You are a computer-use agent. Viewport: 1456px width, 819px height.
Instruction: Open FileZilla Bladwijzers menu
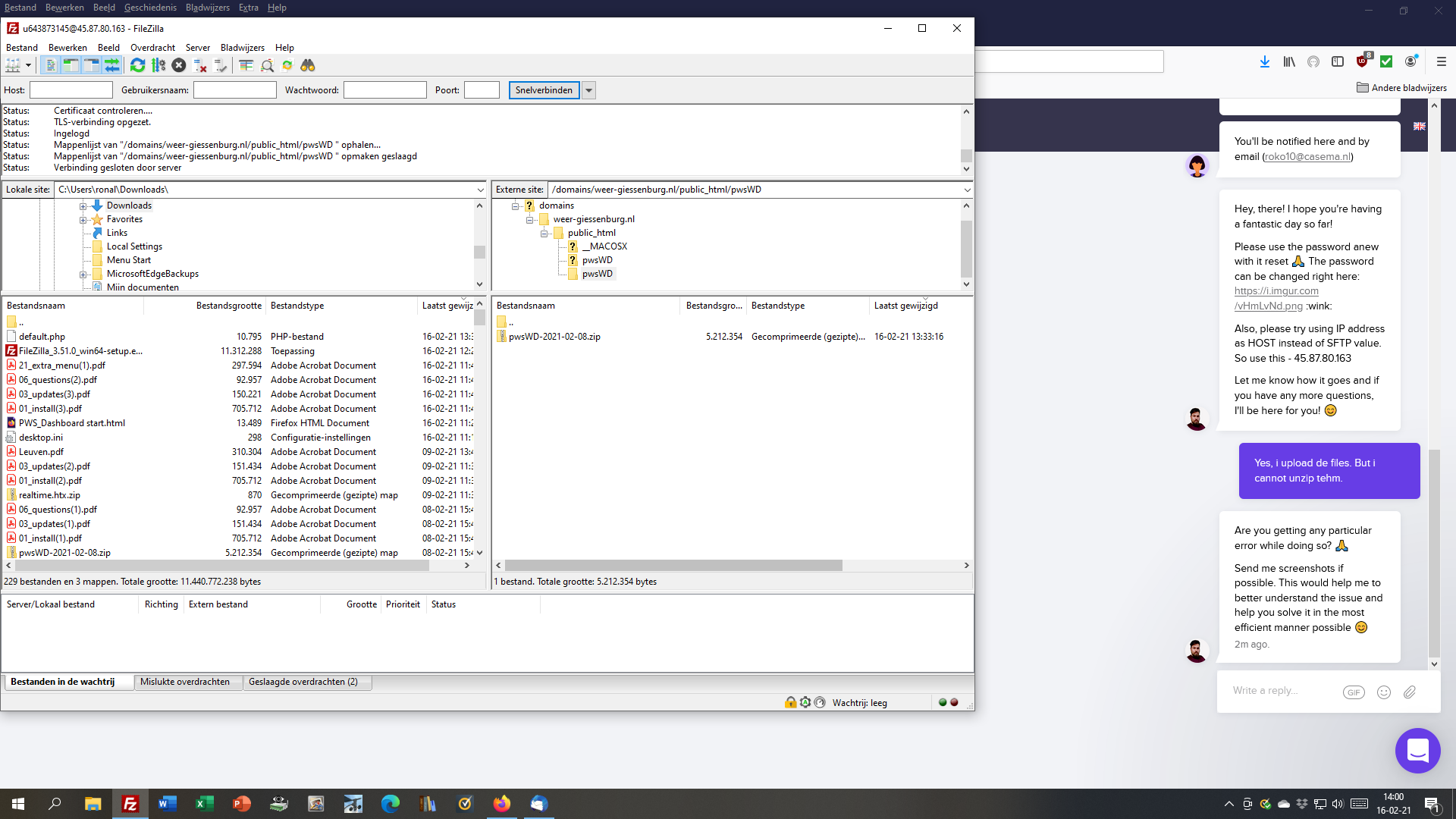click(243, 48)
